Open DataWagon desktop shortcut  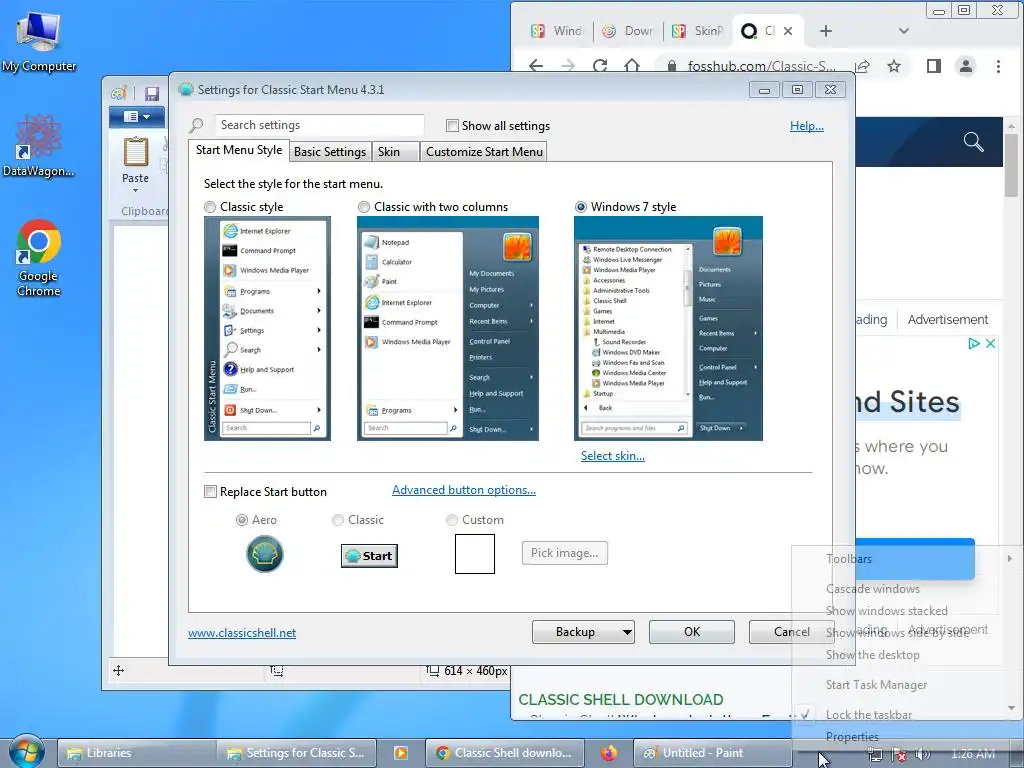(x=38, y=146)
